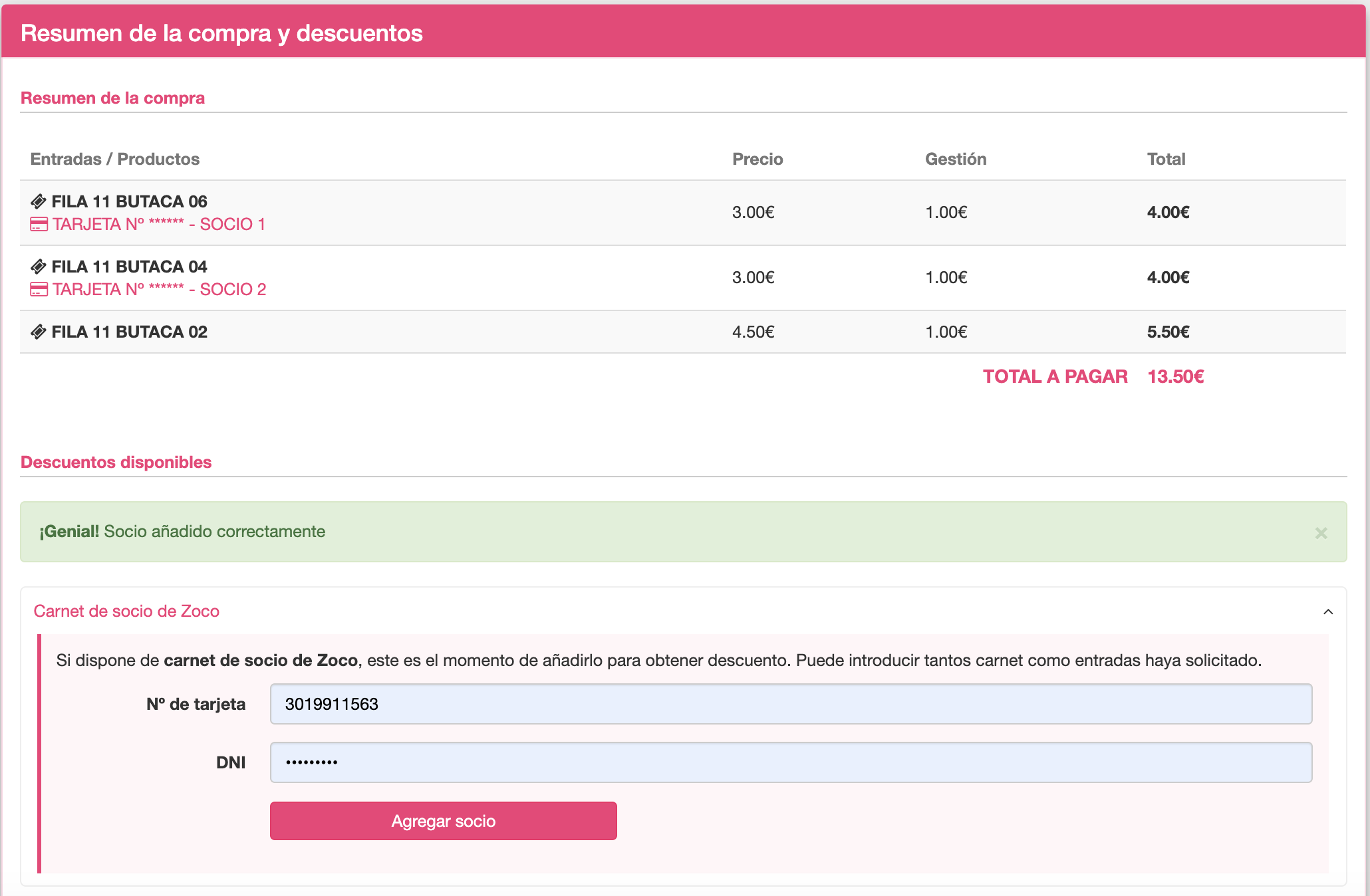Click ticket icon for Butaca 02
Viewport: 1370px width, 896px height.
pyautogui.click(x=39, y=332)
